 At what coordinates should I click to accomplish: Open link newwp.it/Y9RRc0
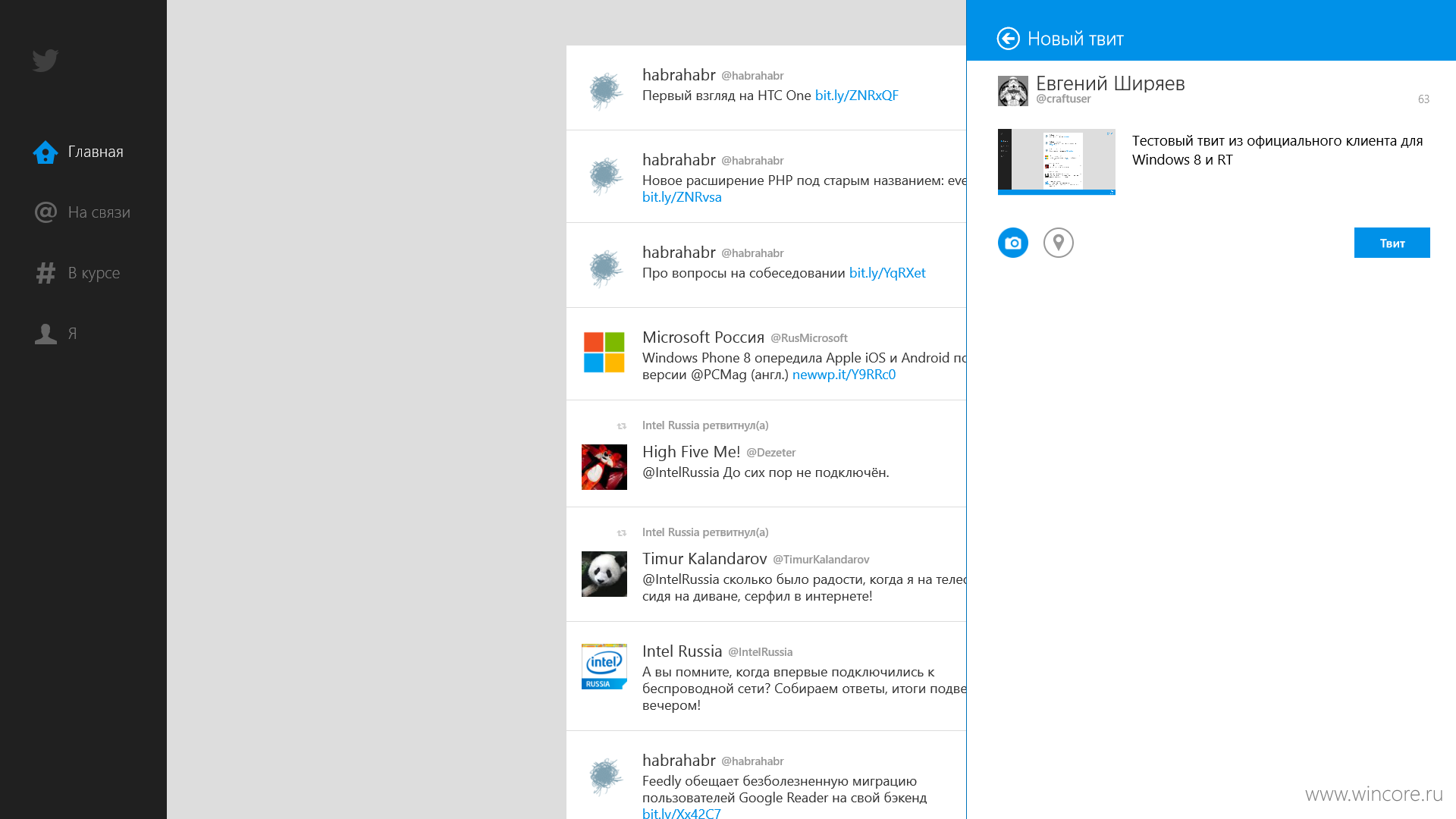(844, 375)
